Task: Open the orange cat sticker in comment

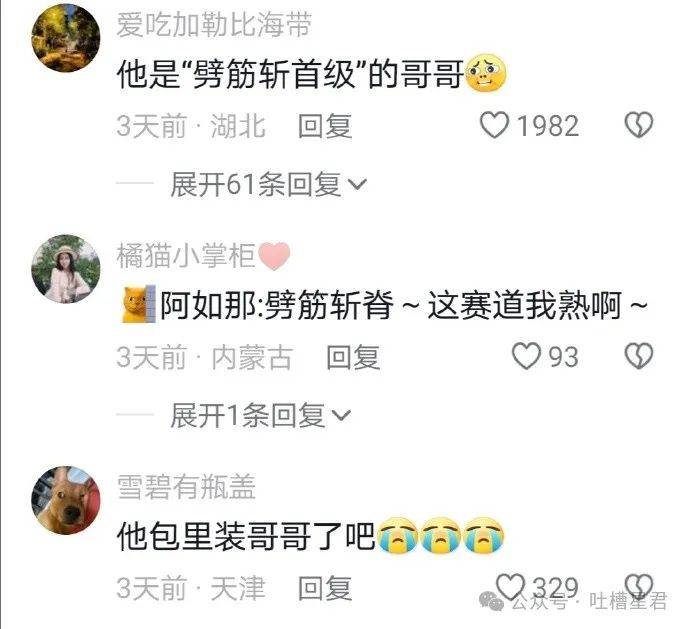Action: 138,304
